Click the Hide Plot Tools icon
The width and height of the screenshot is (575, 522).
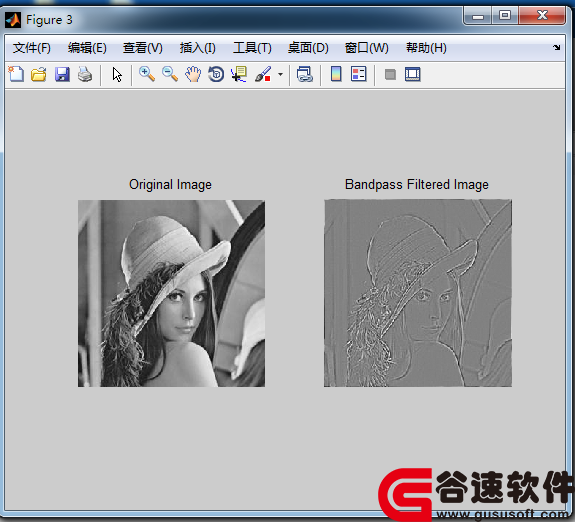pos(390,75)
